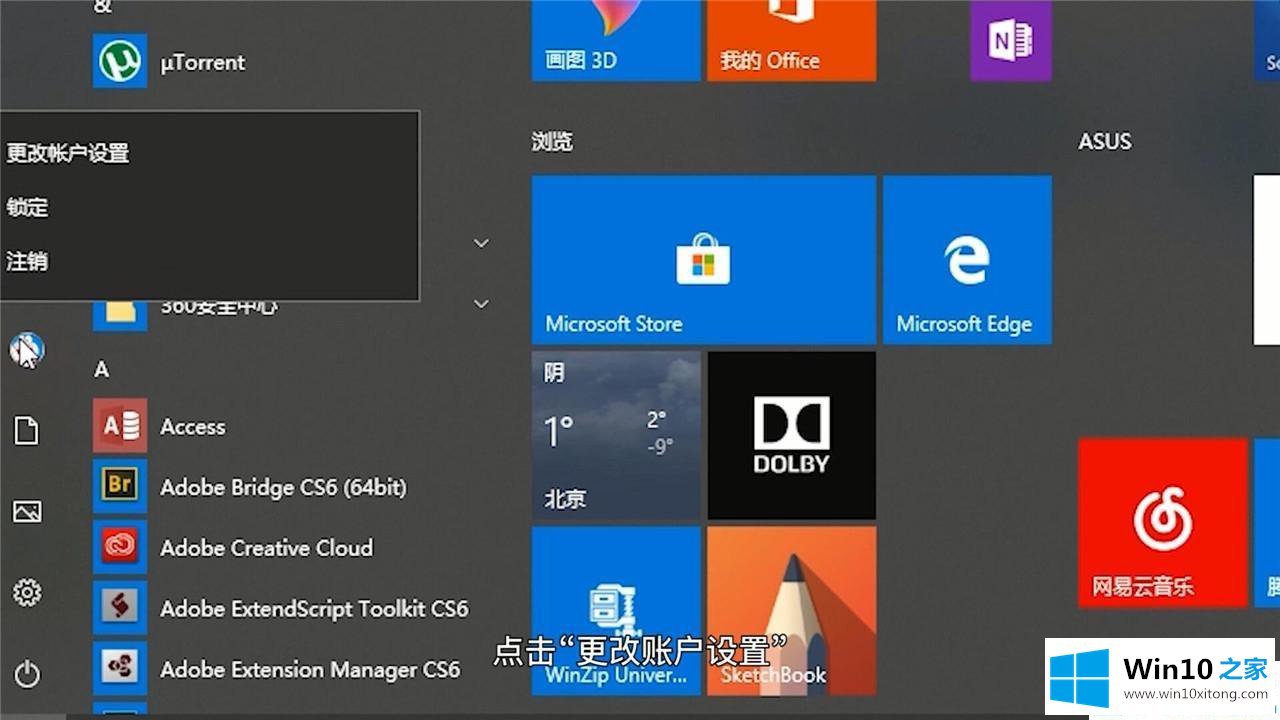Choose "注销" to sign out
Screen dimensions: 1280x720
click(27, 261)
